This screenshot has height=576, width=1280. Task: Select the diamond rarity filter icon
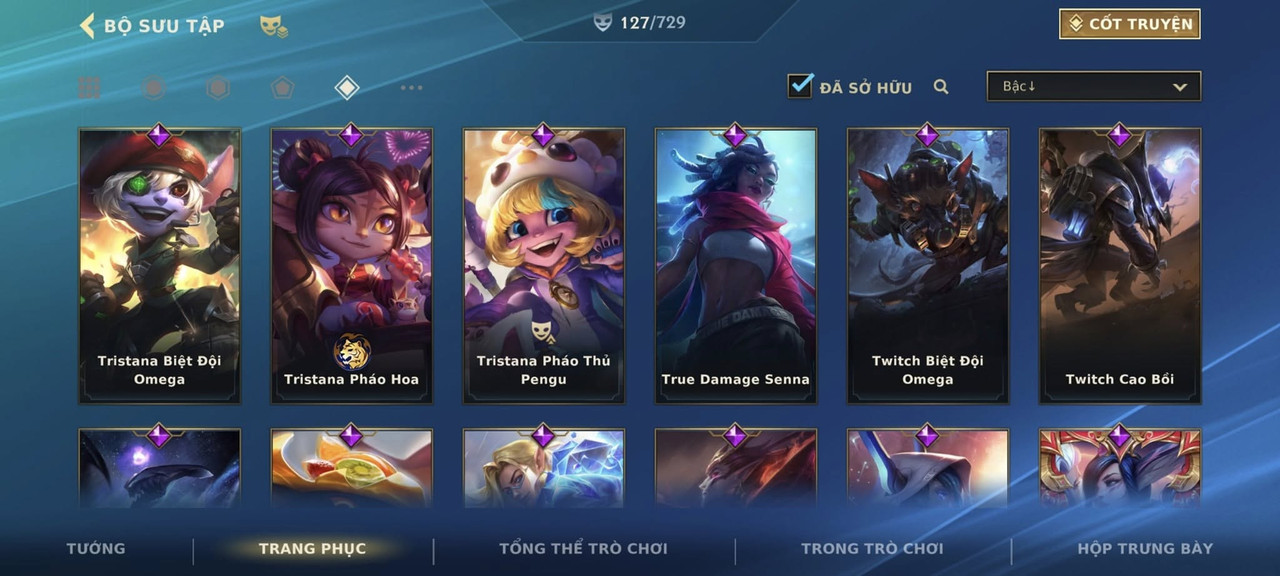tap(346, 88)
